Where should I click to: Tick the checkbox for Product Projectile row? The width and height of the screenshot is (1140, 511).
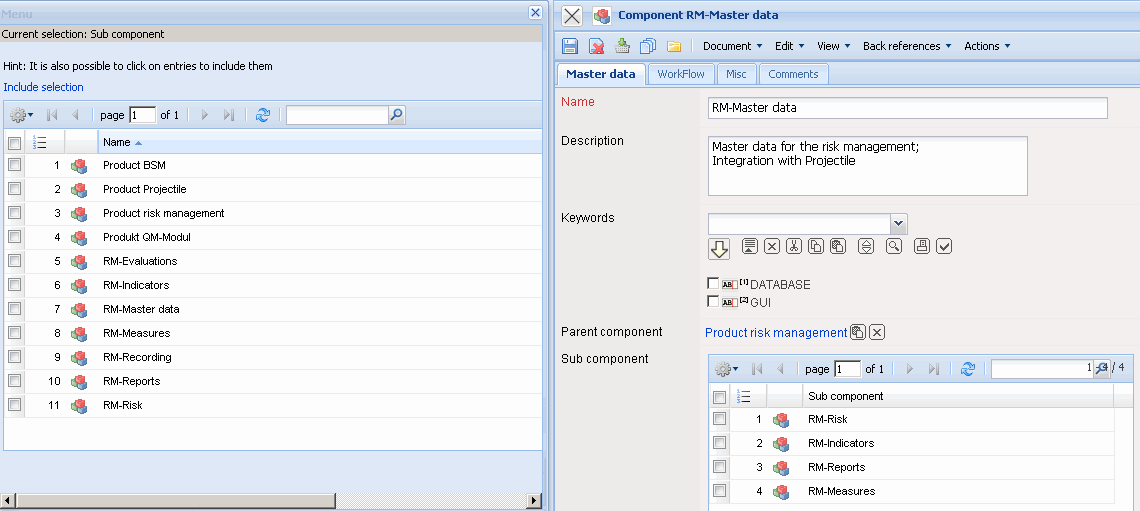(14, 189)
